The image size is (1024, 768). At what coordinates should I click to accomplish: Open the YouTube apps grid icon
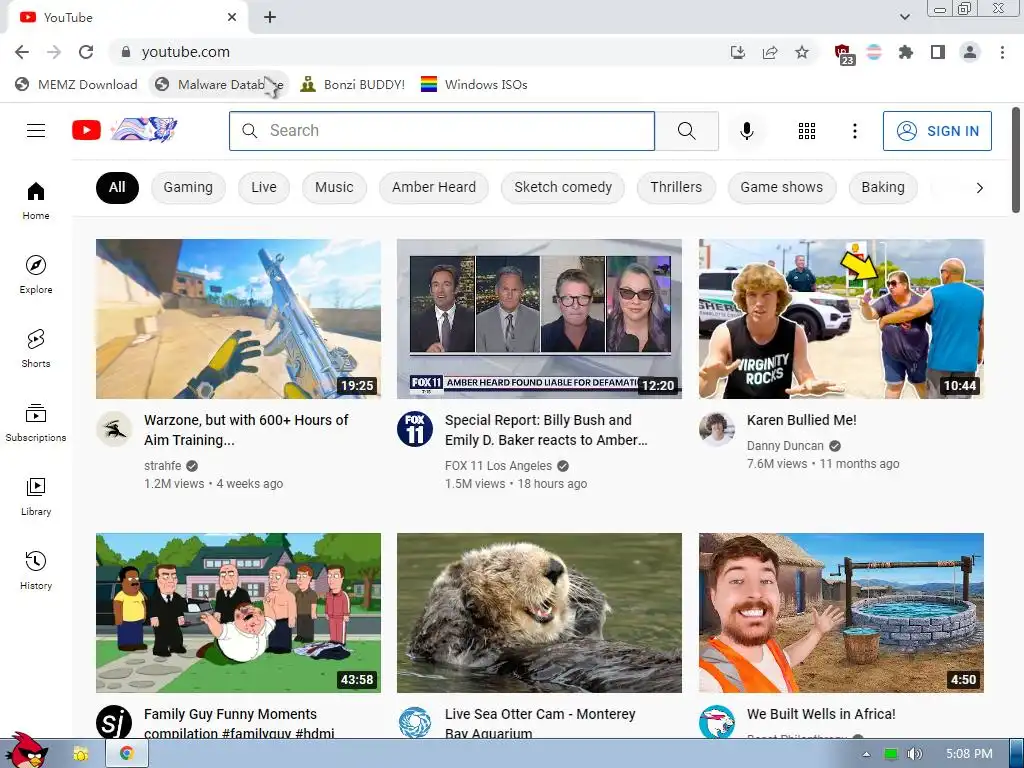click(807, 131)
